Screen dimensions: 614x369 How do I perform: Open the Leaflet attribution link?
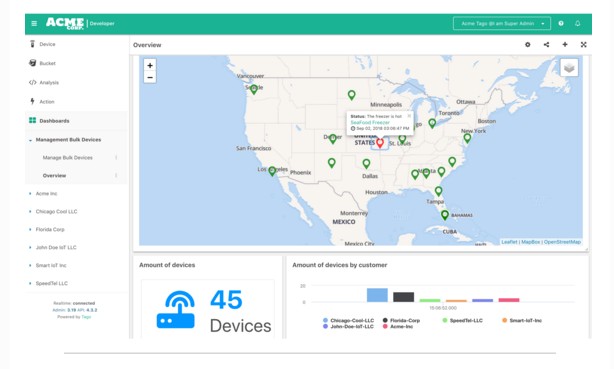pos(509,242)
